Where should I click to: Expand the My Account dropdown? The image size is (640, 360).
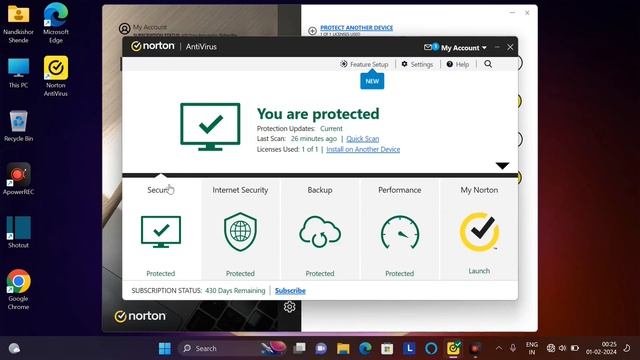point(464,48)
